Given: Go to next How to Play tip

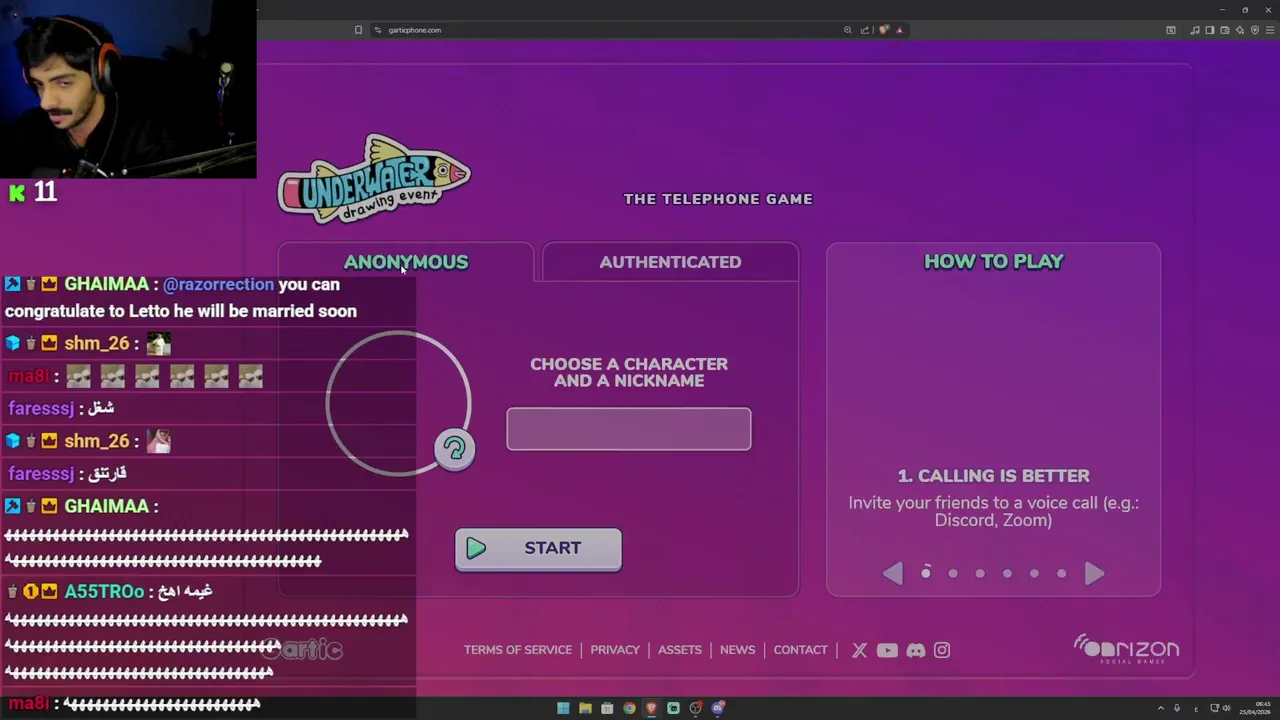Looking at the screenshot, I should (x=1094, y=573).
